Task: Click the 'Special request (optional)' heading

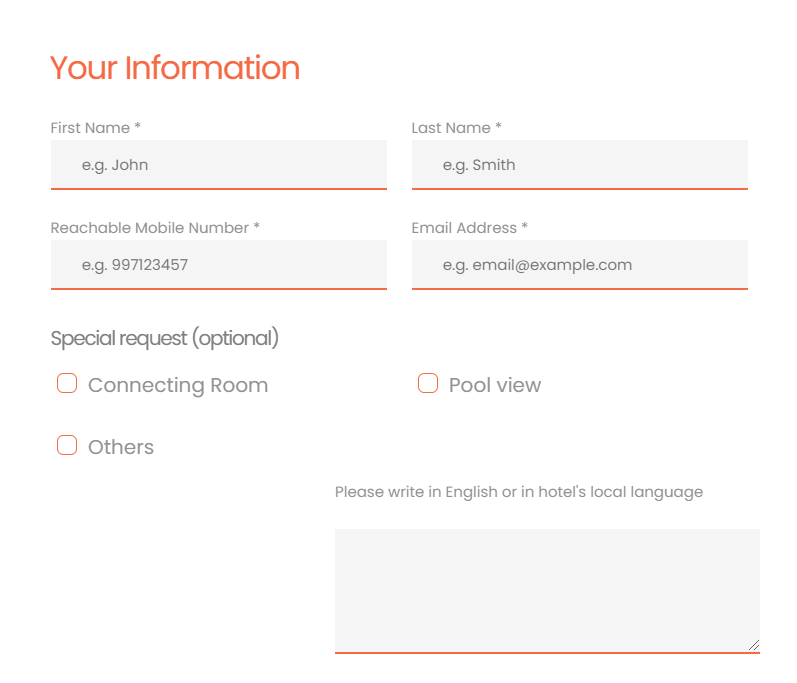Action: (x=165, y=338)
